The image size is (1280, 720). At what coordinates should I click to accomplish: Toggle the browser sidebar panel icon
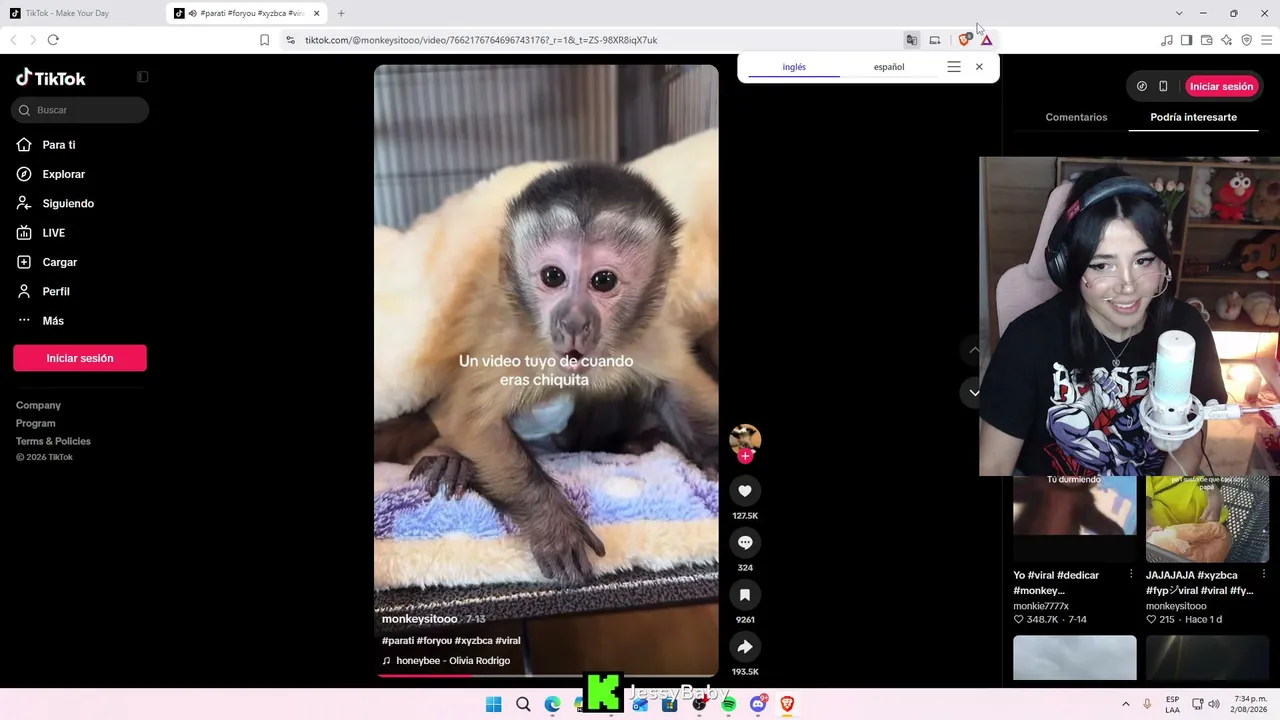(x=1186, y=40)
